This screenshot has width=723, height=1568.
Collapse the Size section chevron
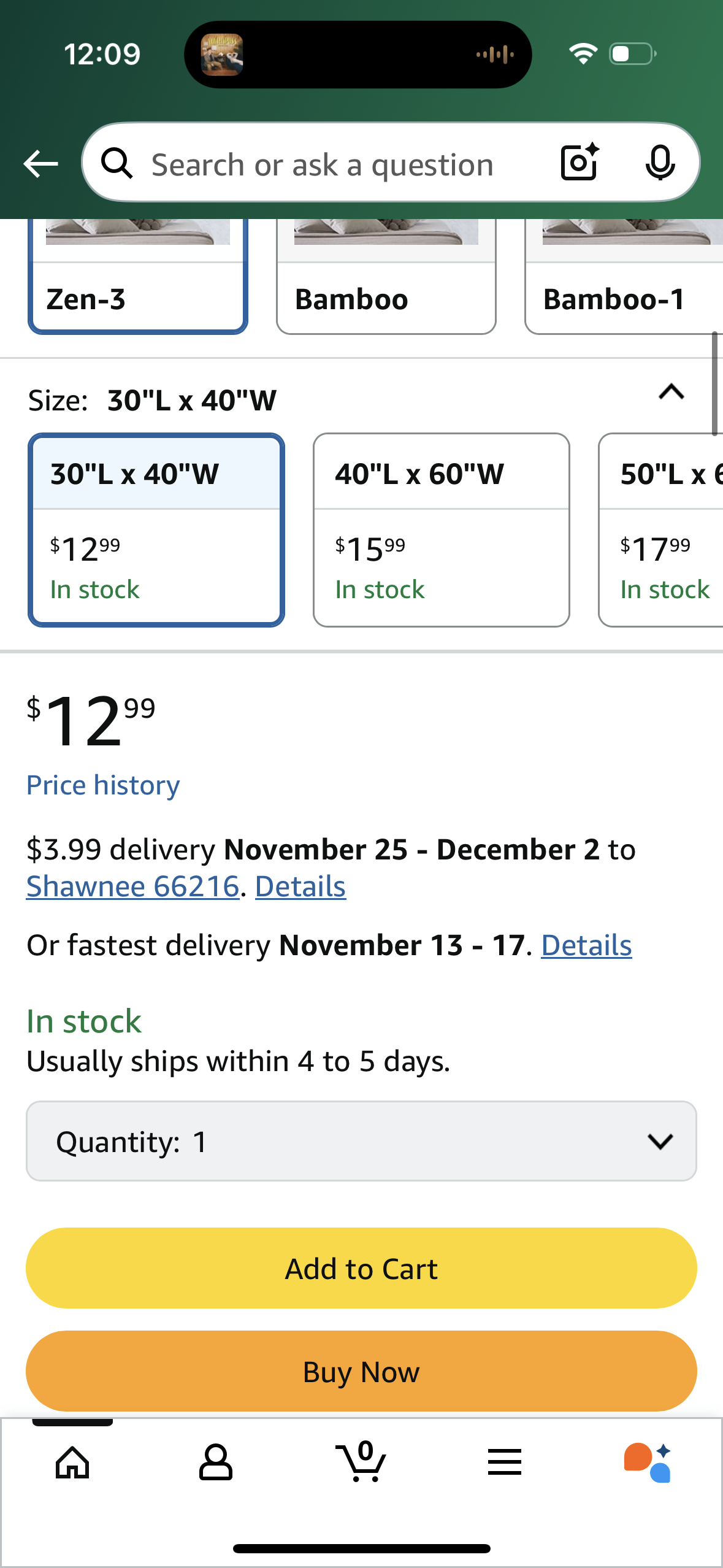(x=671, y=392)
